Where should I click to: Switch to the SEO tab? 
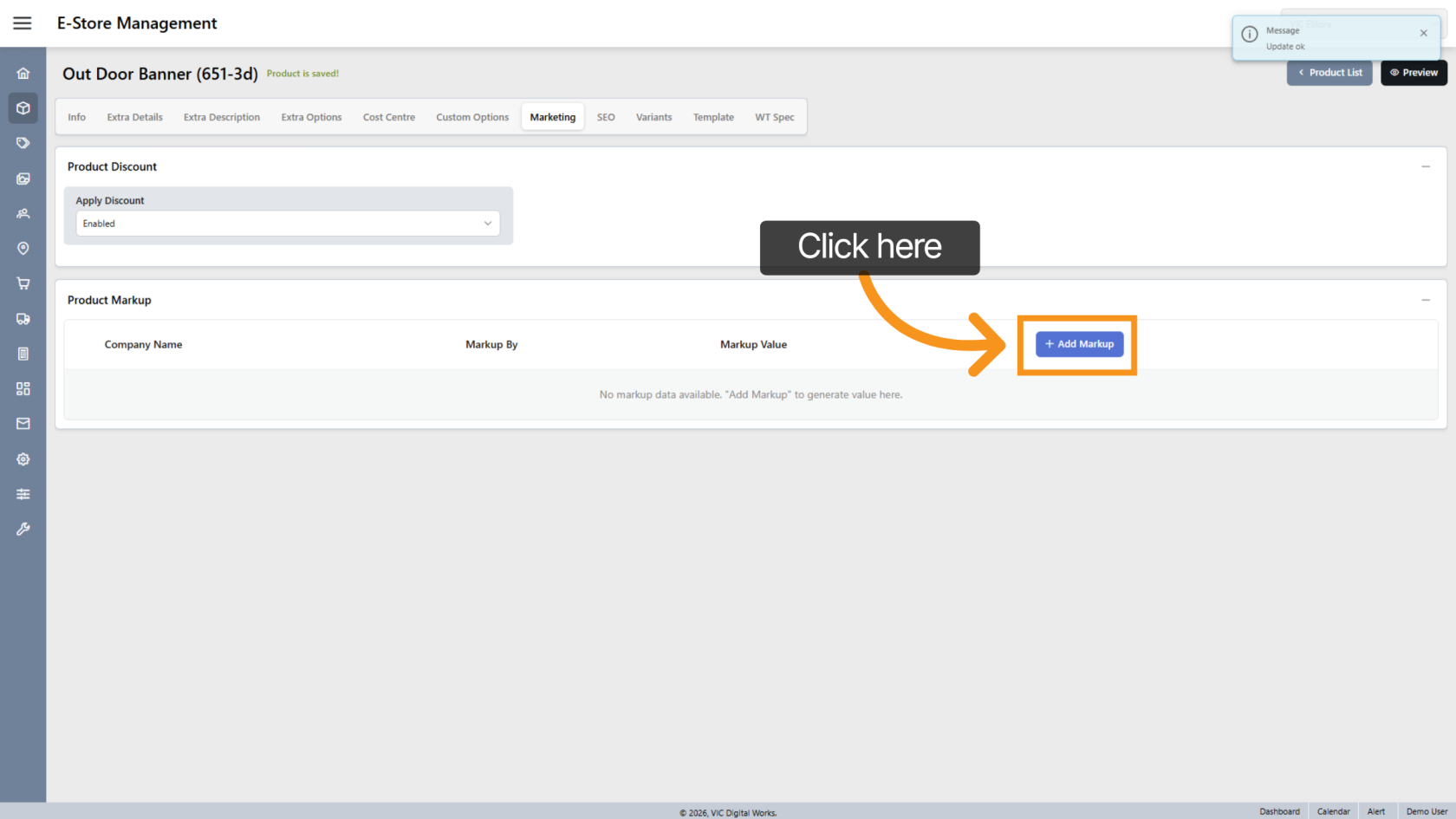[606, 117]
